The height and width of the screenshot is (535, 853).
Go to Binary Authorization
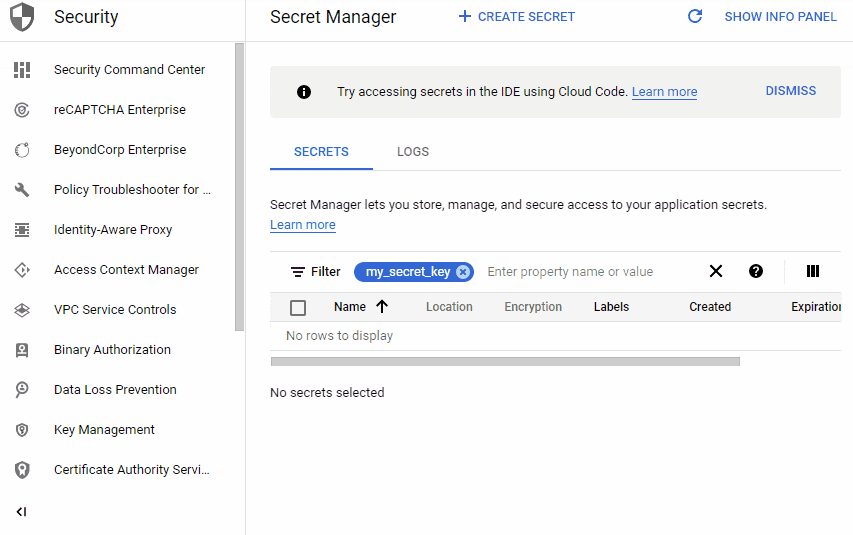[x=112, y=350]
